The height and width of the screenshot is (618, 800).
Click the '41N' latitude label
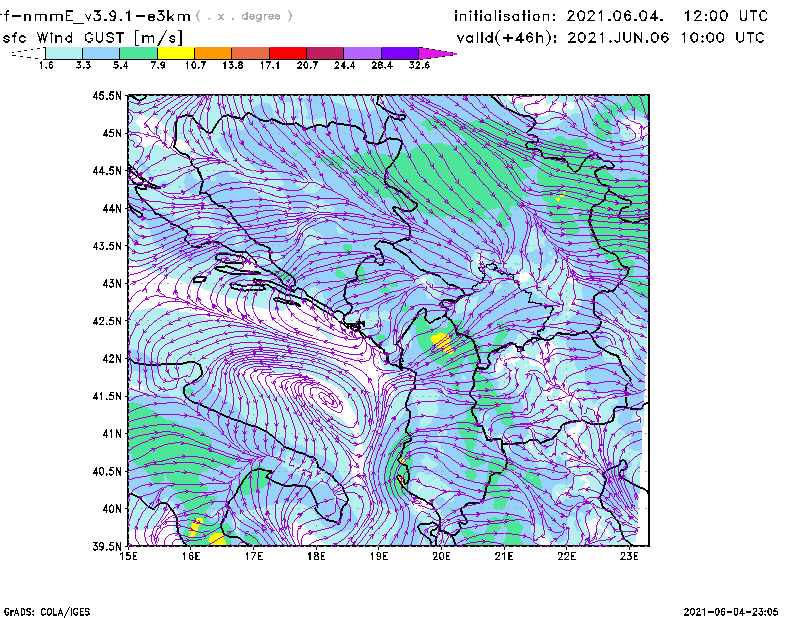112,434
